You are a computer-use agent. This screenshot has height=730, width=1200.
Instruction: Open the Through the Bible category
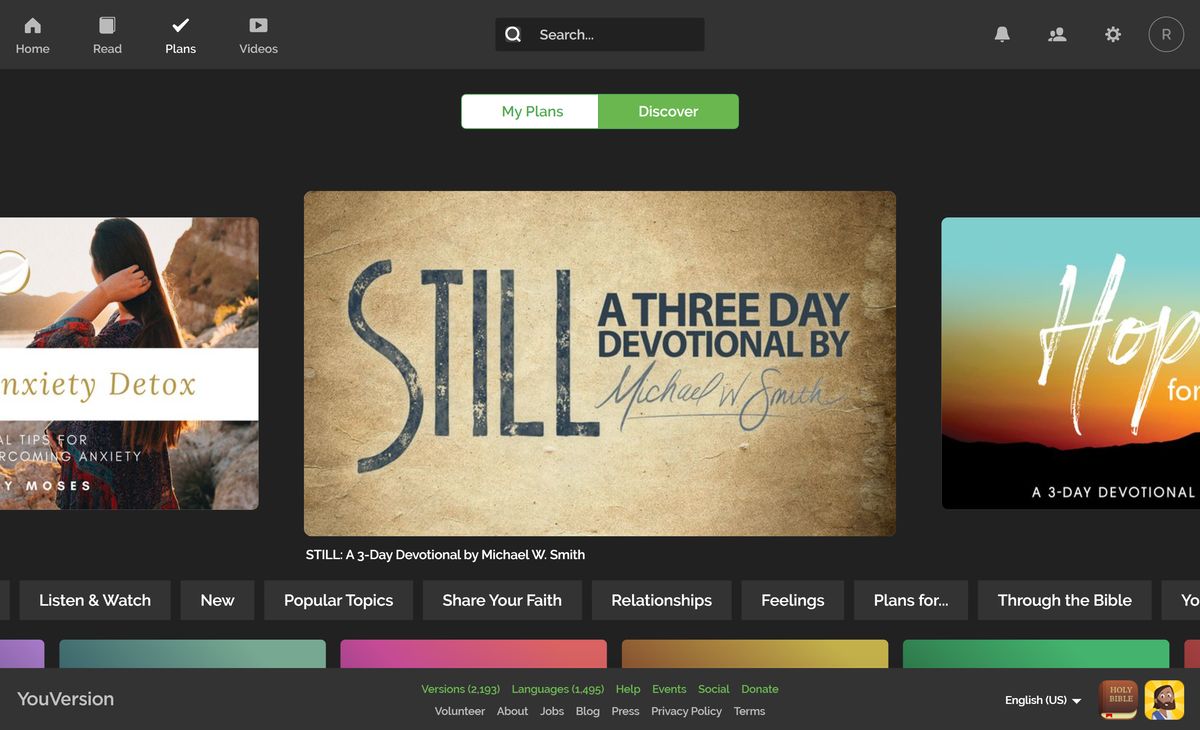coord(1064,600)
